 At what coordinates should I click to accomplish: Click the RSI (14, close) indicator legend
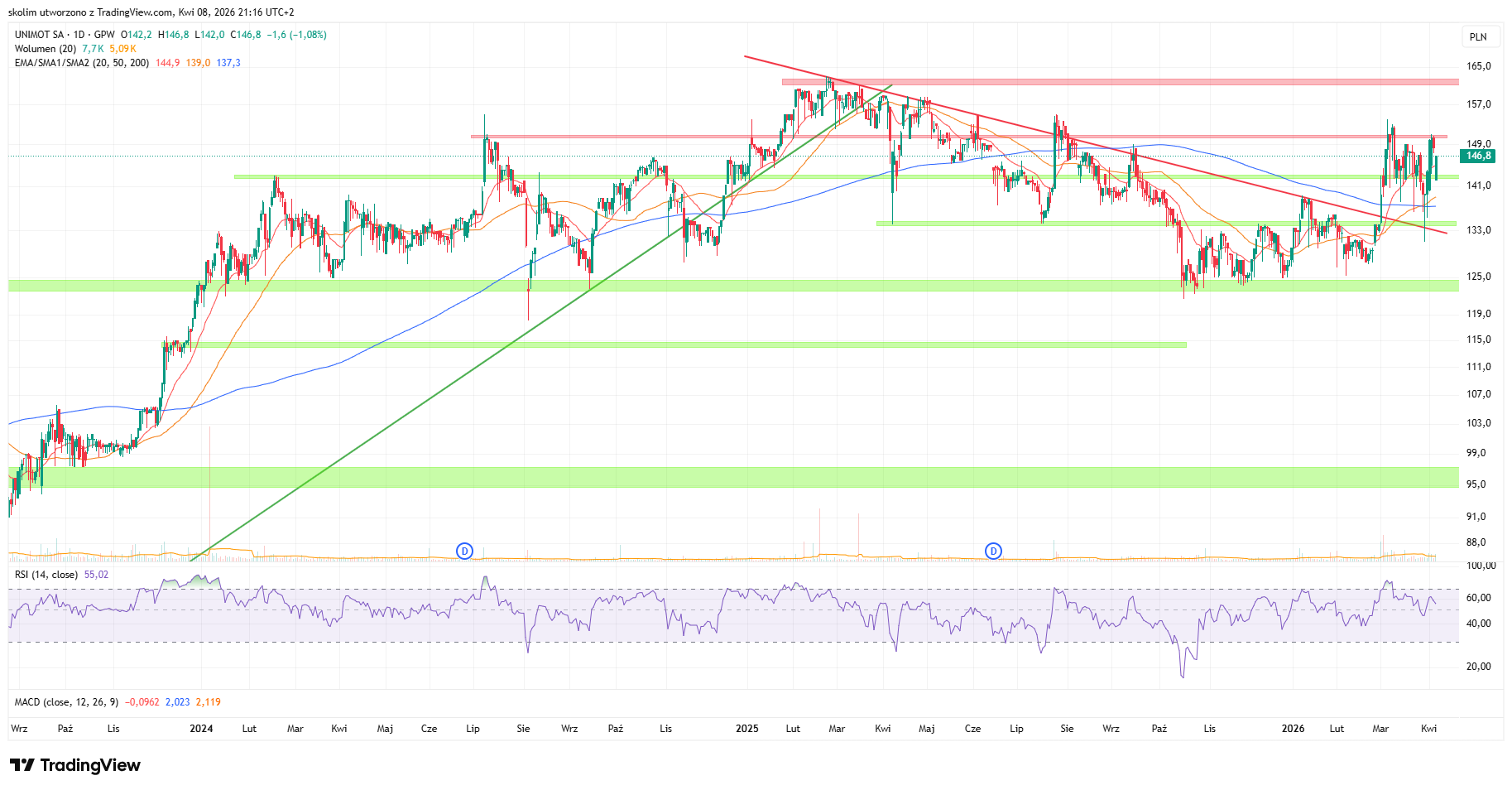pyautogui.click(x=46, y=575)
